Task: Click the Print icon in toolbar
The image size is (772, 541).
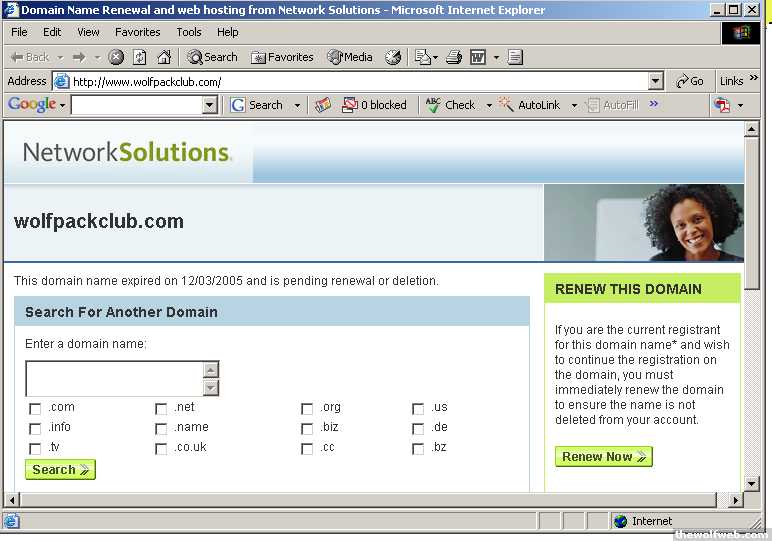Action: tap(451, 57)
